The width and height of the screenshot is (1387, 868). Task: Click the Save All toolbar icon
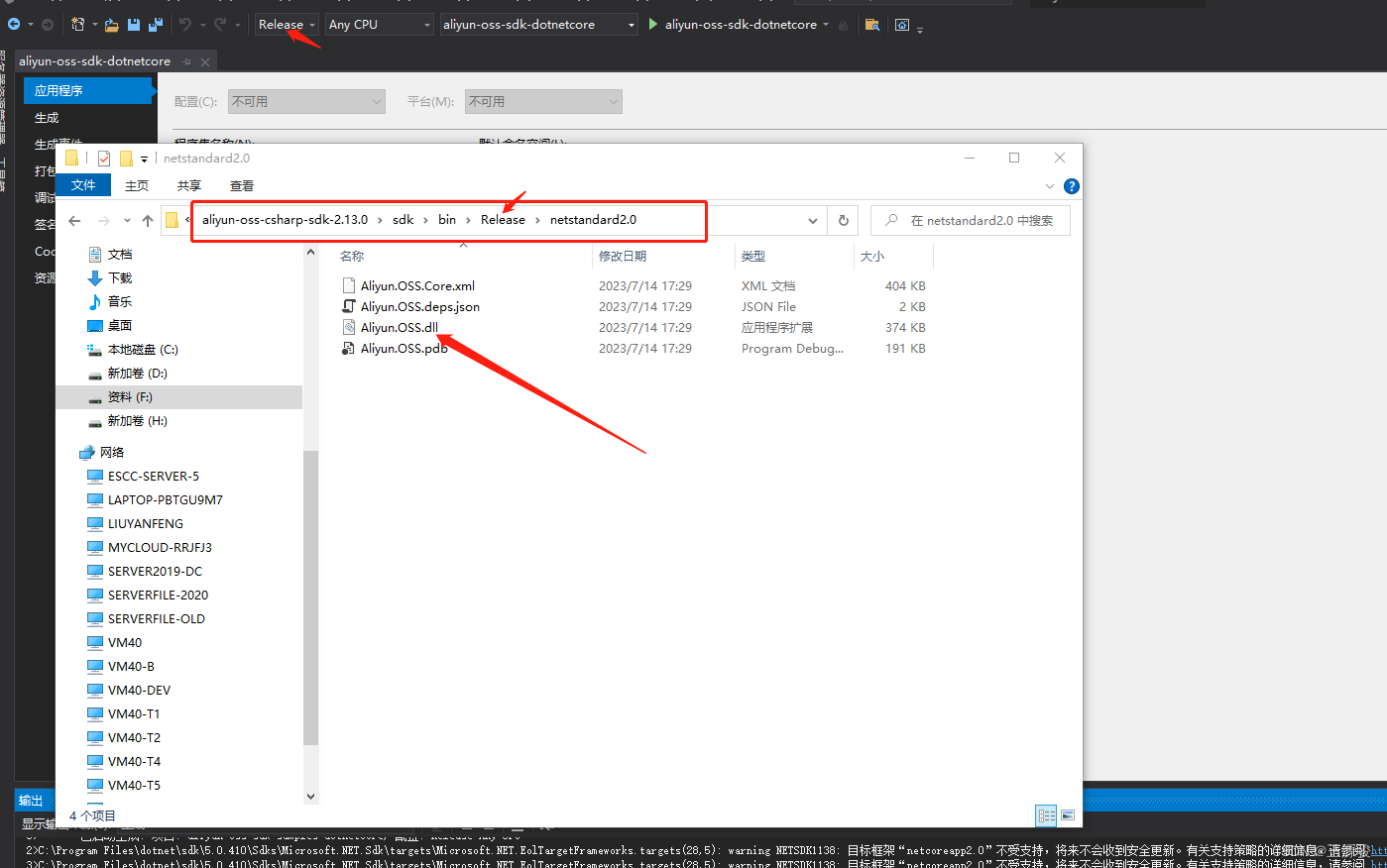coord(156,24)
